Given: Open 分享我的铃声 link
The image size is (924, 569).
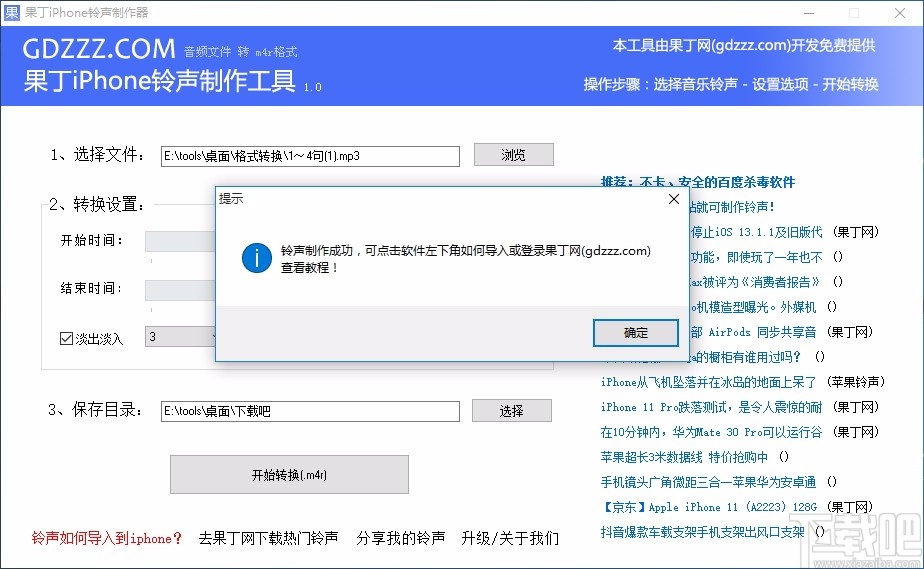Looking at the screenshot, I should point(401,538).
